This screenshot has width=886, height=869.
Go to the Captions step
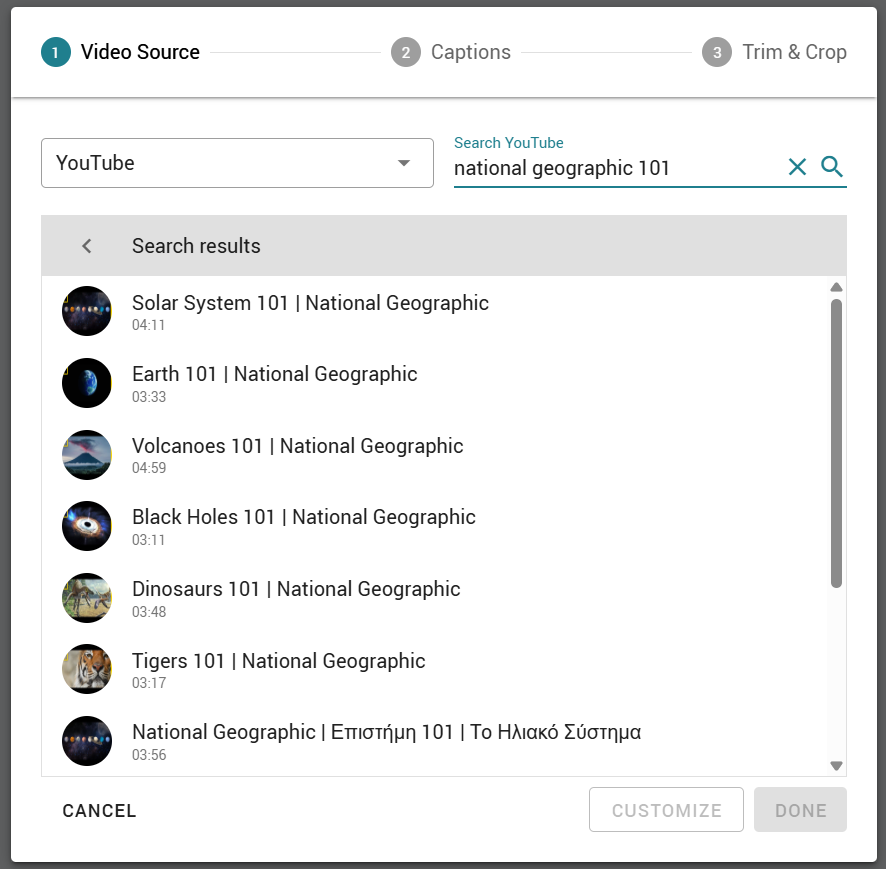tap(451, 52)
